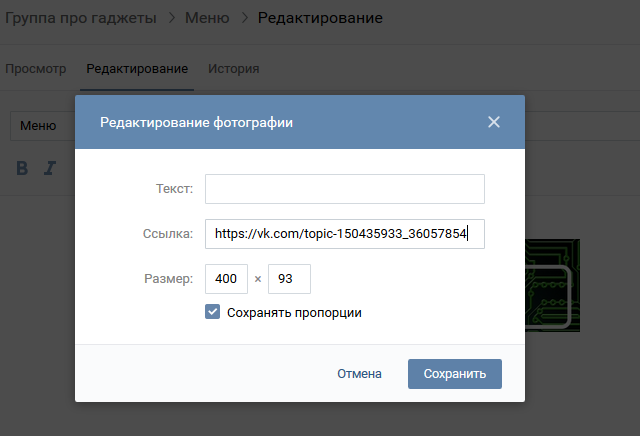
Task: Click the Сохранять пропорции label text
Action: point(294,312)
